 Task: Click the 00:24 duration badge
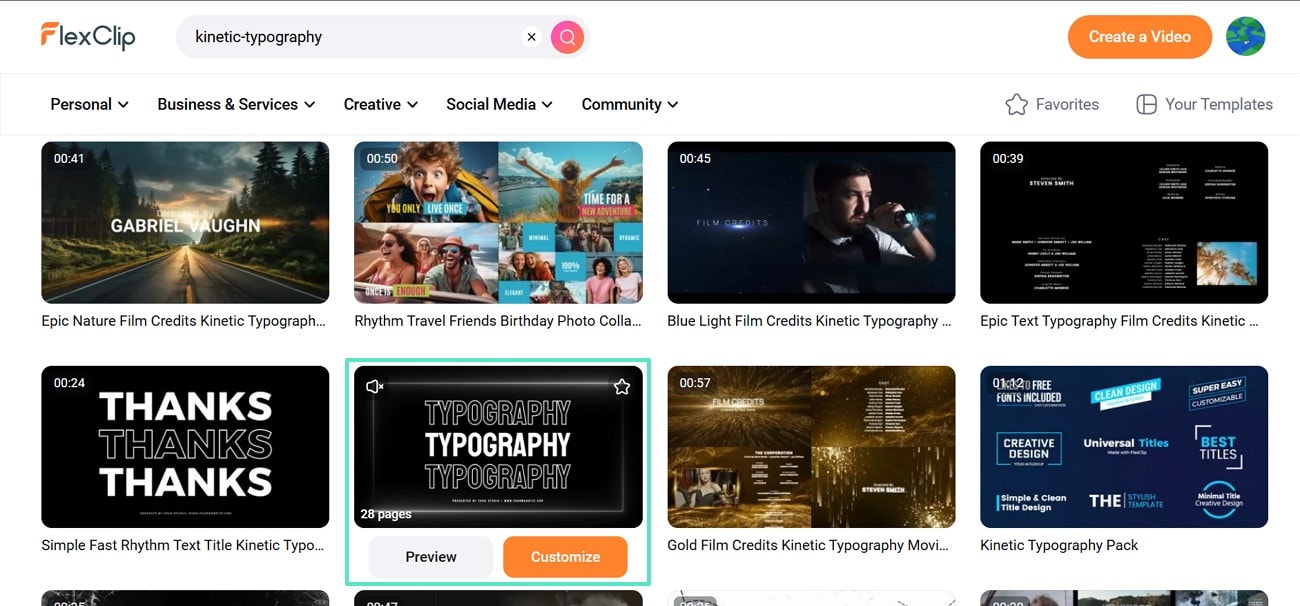69,383
